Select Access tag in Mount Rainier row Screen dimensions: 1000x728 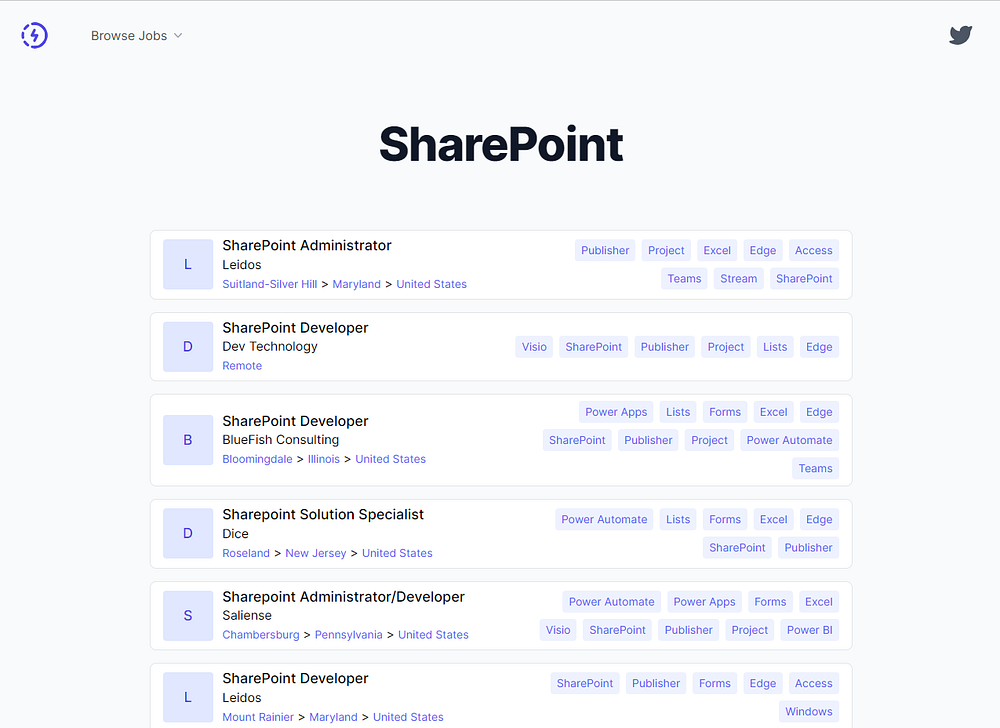[814, 683]
